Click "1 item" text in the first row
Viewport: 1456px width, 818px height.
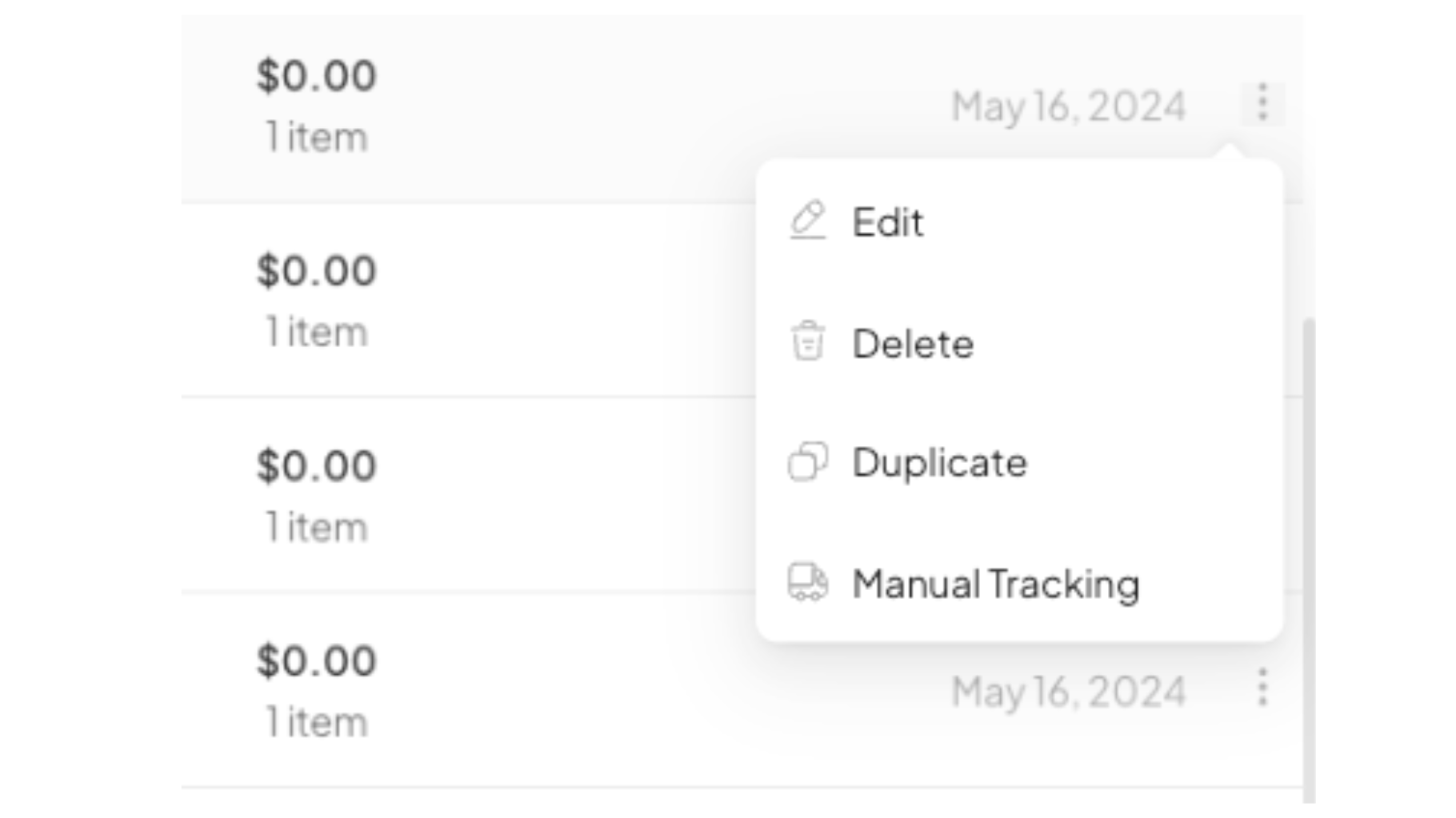(x=316, y=138)
